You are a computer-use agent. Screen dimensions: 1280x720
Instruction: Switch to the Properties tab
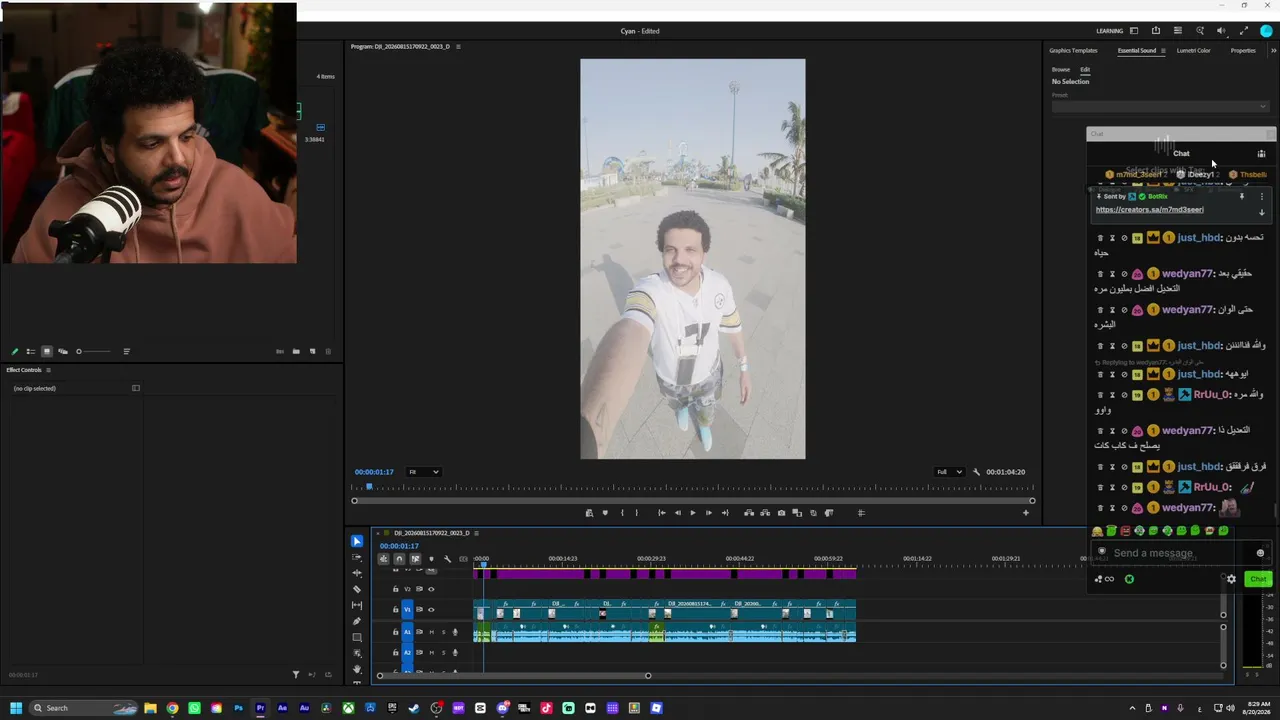coord(1243,50)
